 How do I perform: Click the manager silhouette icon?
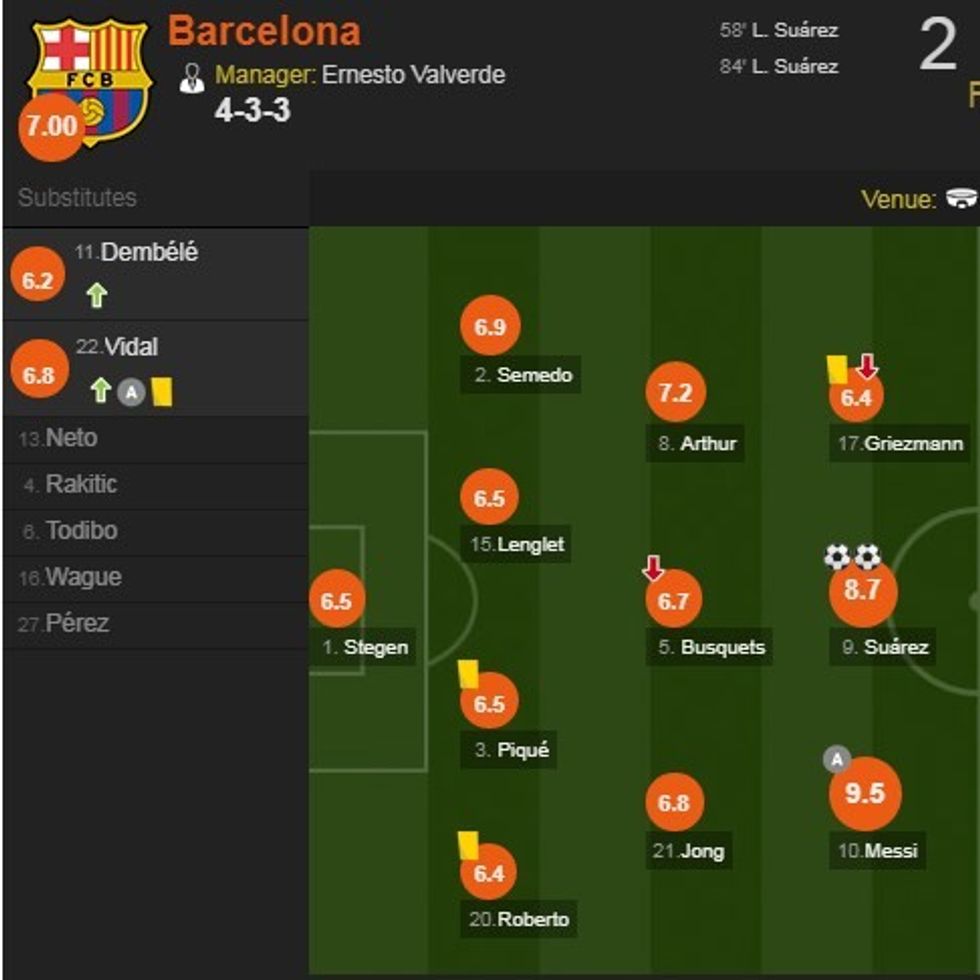(190, 74)
